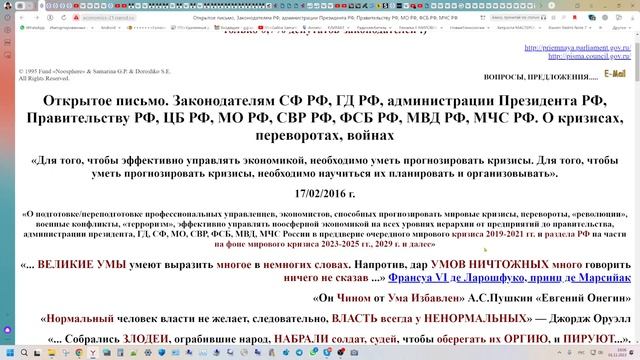This screenshot has width=640, height=360.
Task: Show hidden system tray icons
Action: coord(559,353)
